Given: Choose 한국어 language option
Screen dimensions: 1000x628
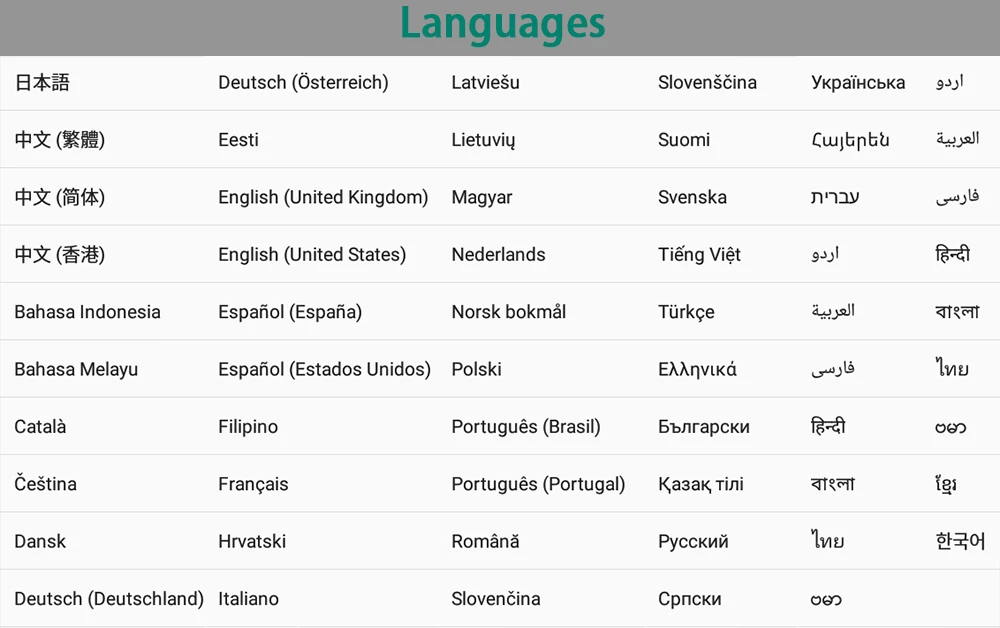Looking at the screenshot, I should (x=960, y=541).
